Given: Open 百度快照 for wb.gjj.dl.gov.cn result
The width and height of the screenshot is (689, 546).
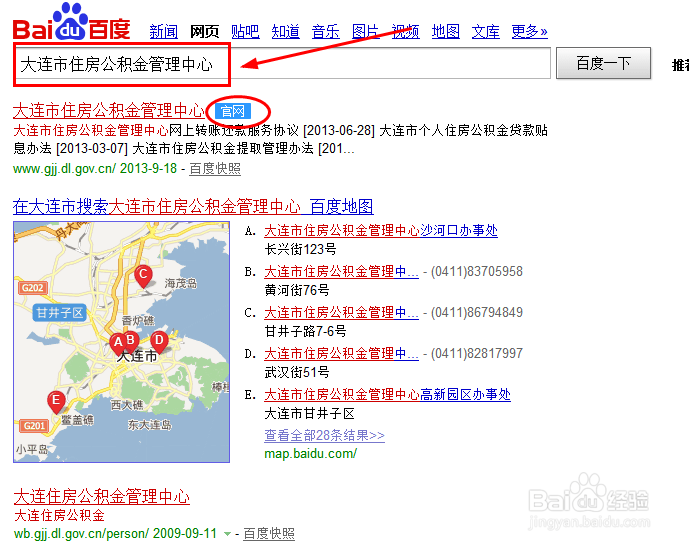Looking at the screenshot, I should [x=269, y=533].
